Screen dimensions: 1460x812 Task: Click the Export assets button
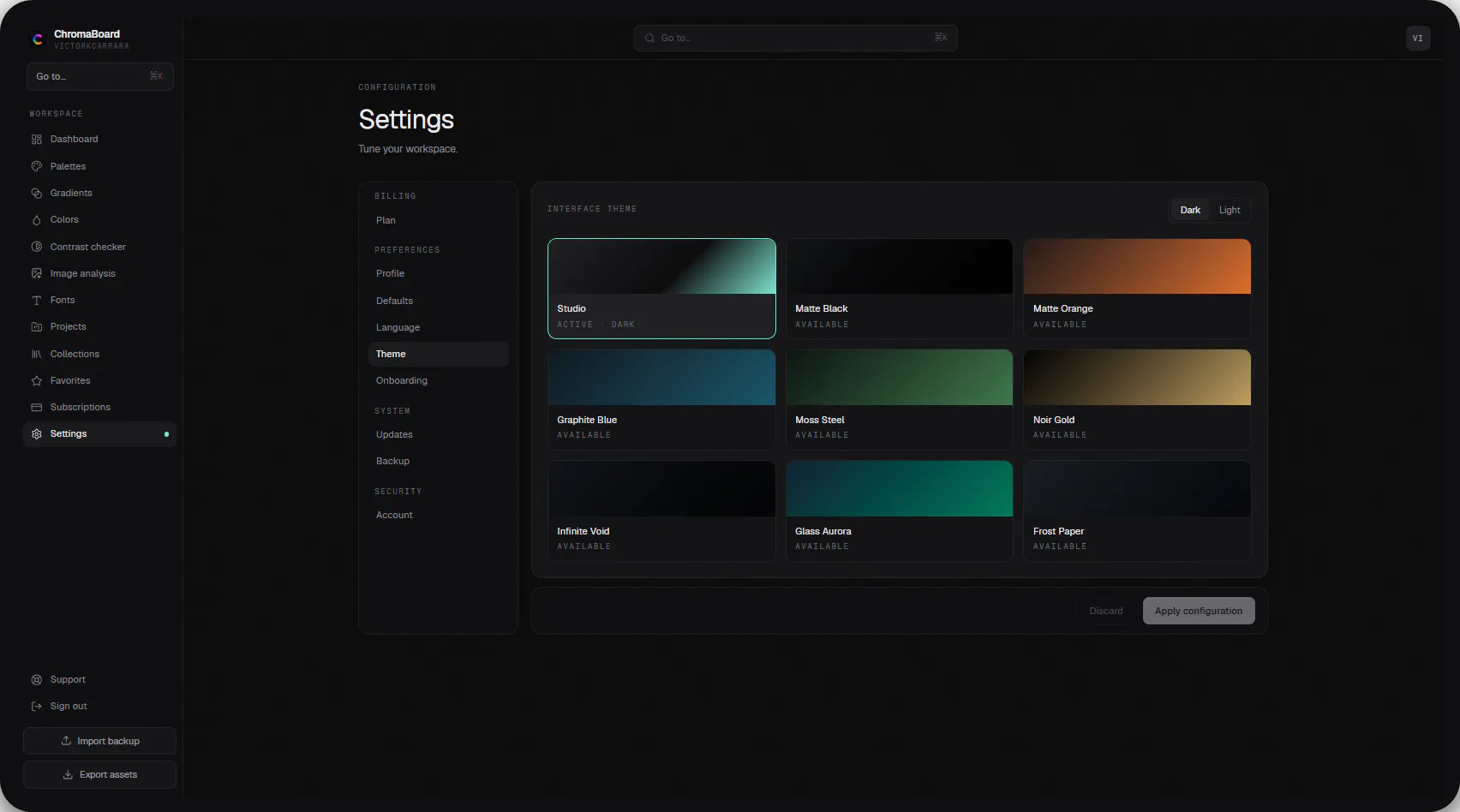(99, 774)
